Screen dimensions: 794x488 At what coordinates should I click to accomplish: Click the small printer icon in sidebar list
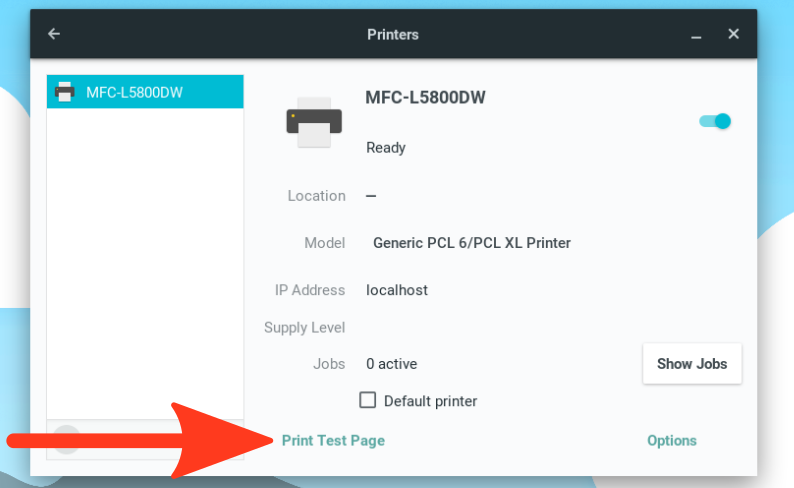[x=65, y=92]
